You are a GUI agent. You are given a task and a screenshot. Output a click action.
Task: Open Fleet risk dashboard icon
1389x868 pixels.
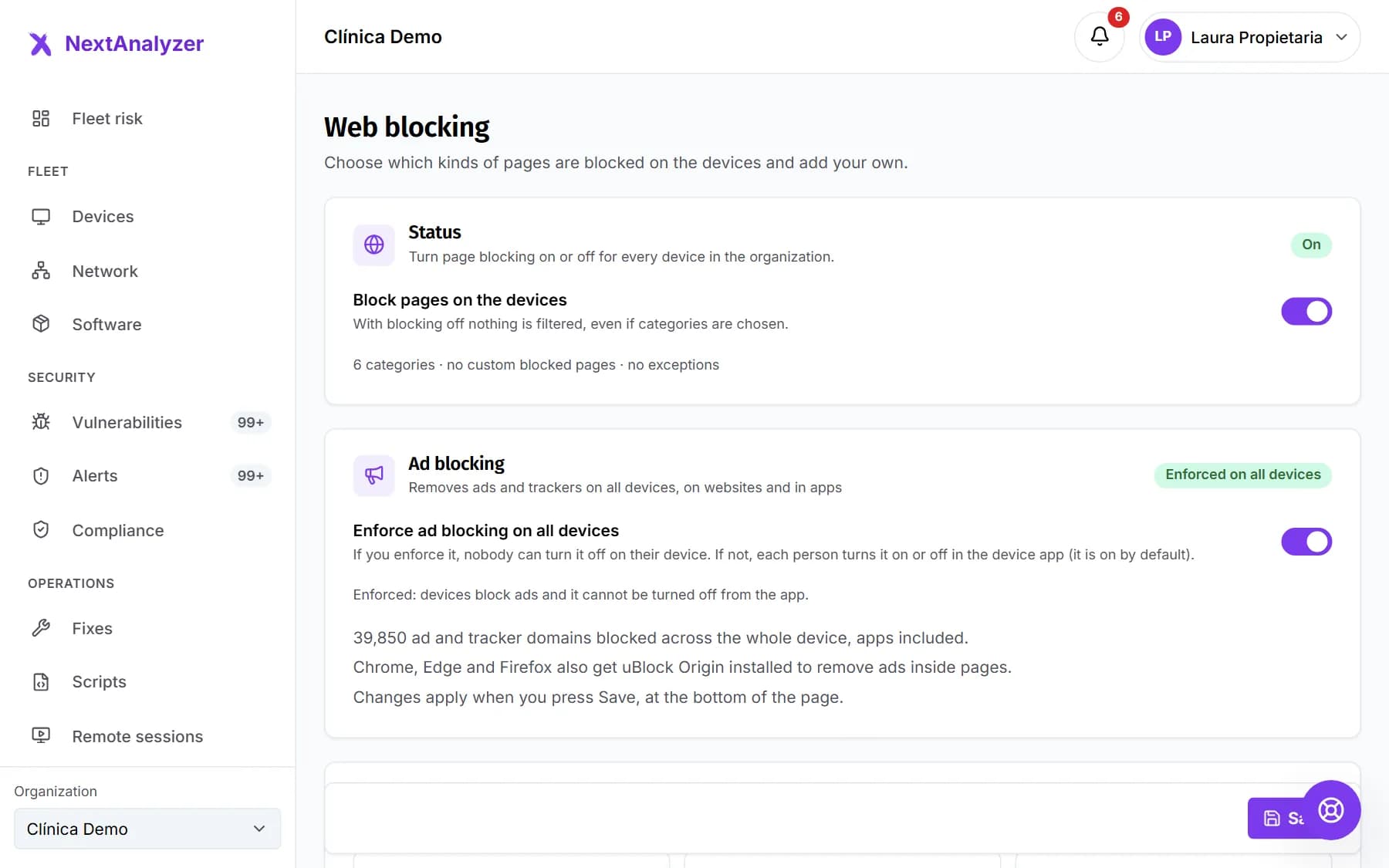(41, 118)
